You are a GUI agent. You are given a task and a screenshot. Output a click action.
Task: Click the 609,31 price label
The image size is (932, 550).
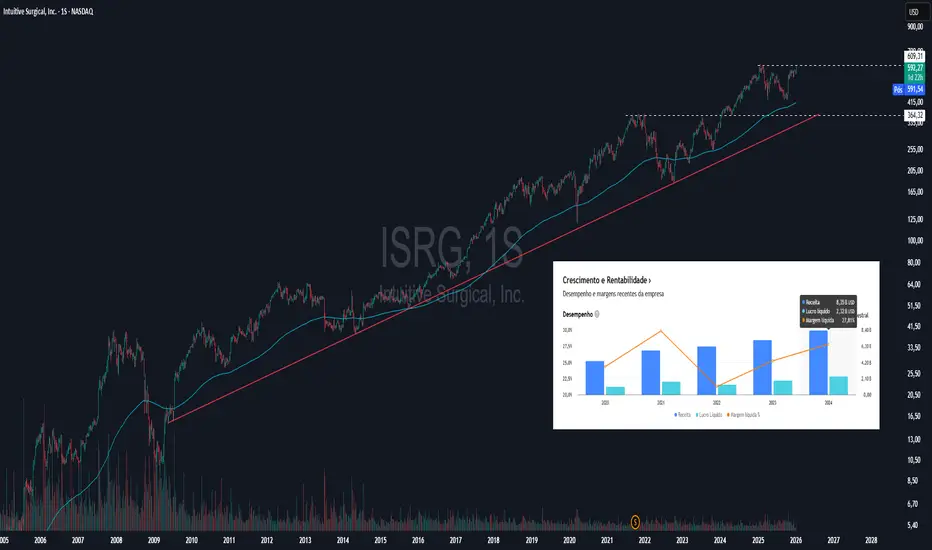[x=915, y=56]
